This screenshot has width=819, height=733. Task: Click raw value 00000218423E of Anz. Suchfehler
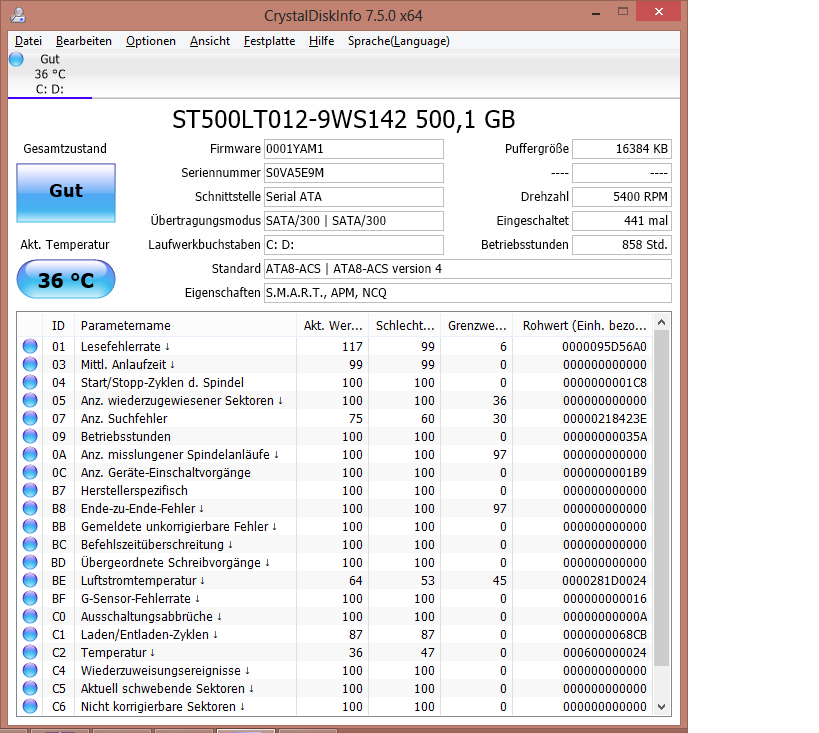click(604, 418)
